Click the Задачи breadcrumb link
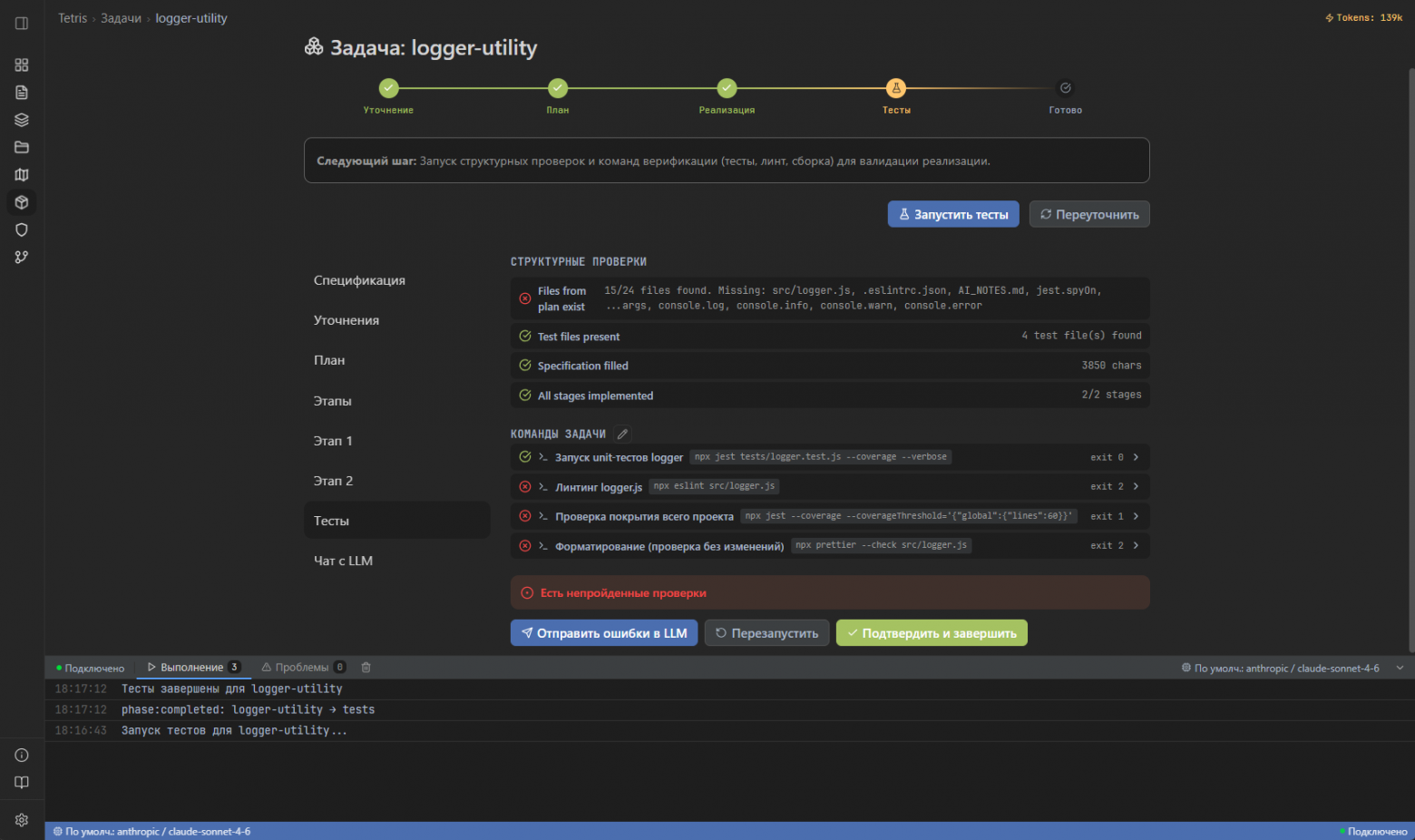 pos(121,18)
